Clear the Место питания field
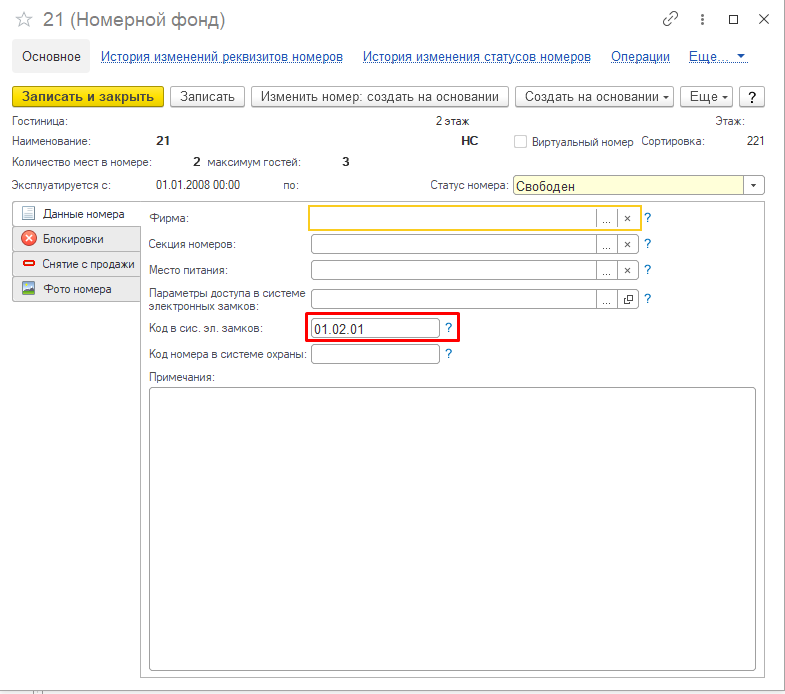 coord(627,270)
